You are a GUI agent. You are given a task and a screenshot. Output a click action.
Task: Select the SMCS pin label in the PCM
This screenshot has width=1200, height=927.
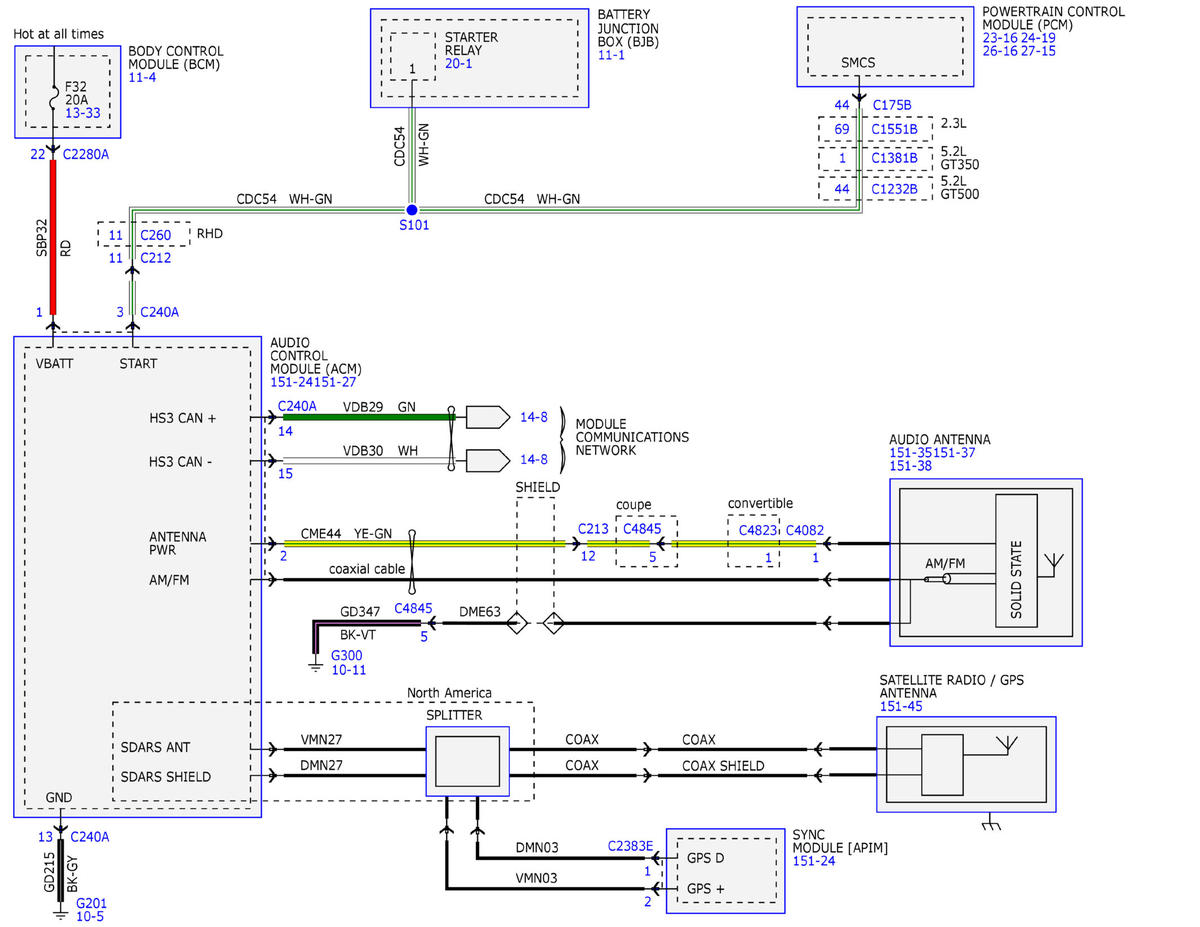[x=858, y=62]
